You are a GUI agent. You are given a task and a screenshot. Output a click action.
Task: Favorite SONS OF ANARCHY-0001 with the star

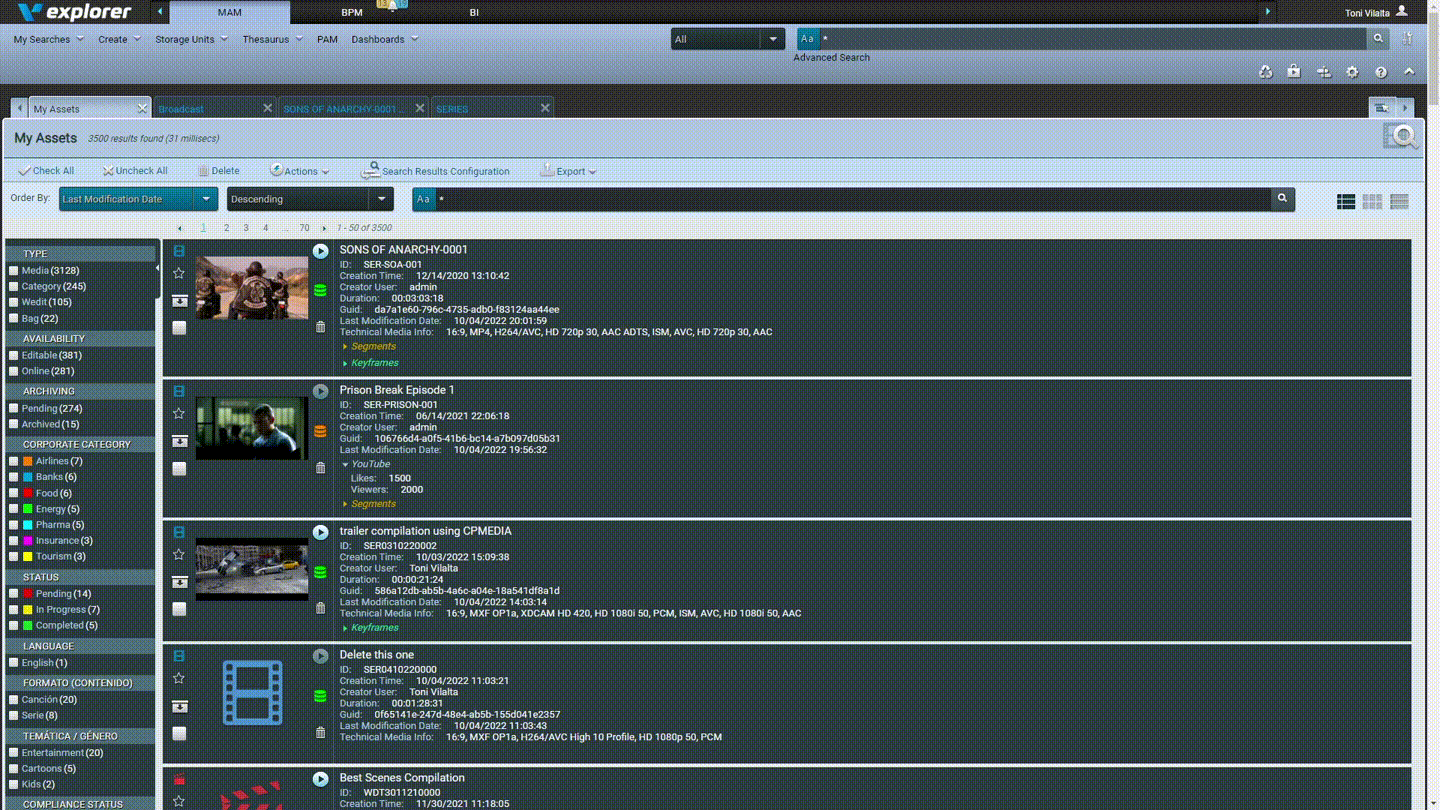click(x=179, y=273)
